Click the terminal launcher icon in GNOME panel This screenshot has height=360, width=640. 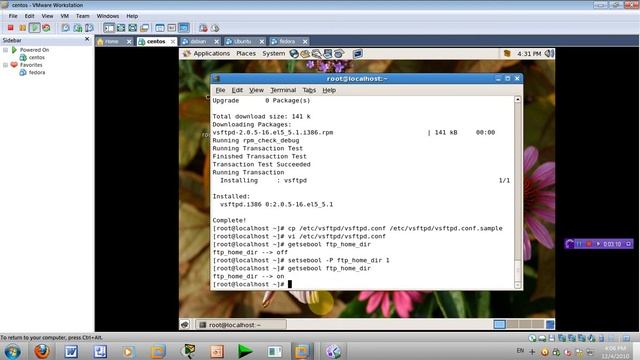[358, 53]
